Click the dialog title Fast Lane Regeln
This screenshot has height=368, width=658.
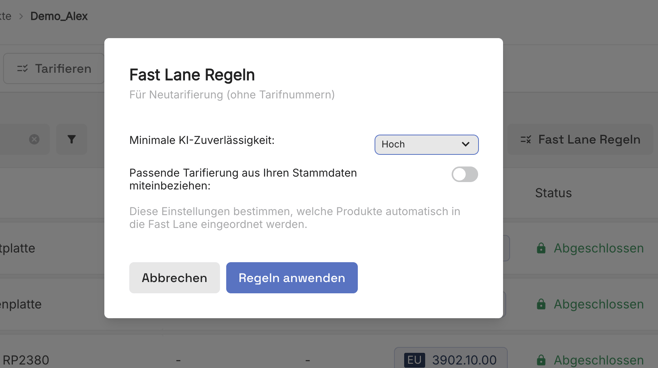pos(192,75)
